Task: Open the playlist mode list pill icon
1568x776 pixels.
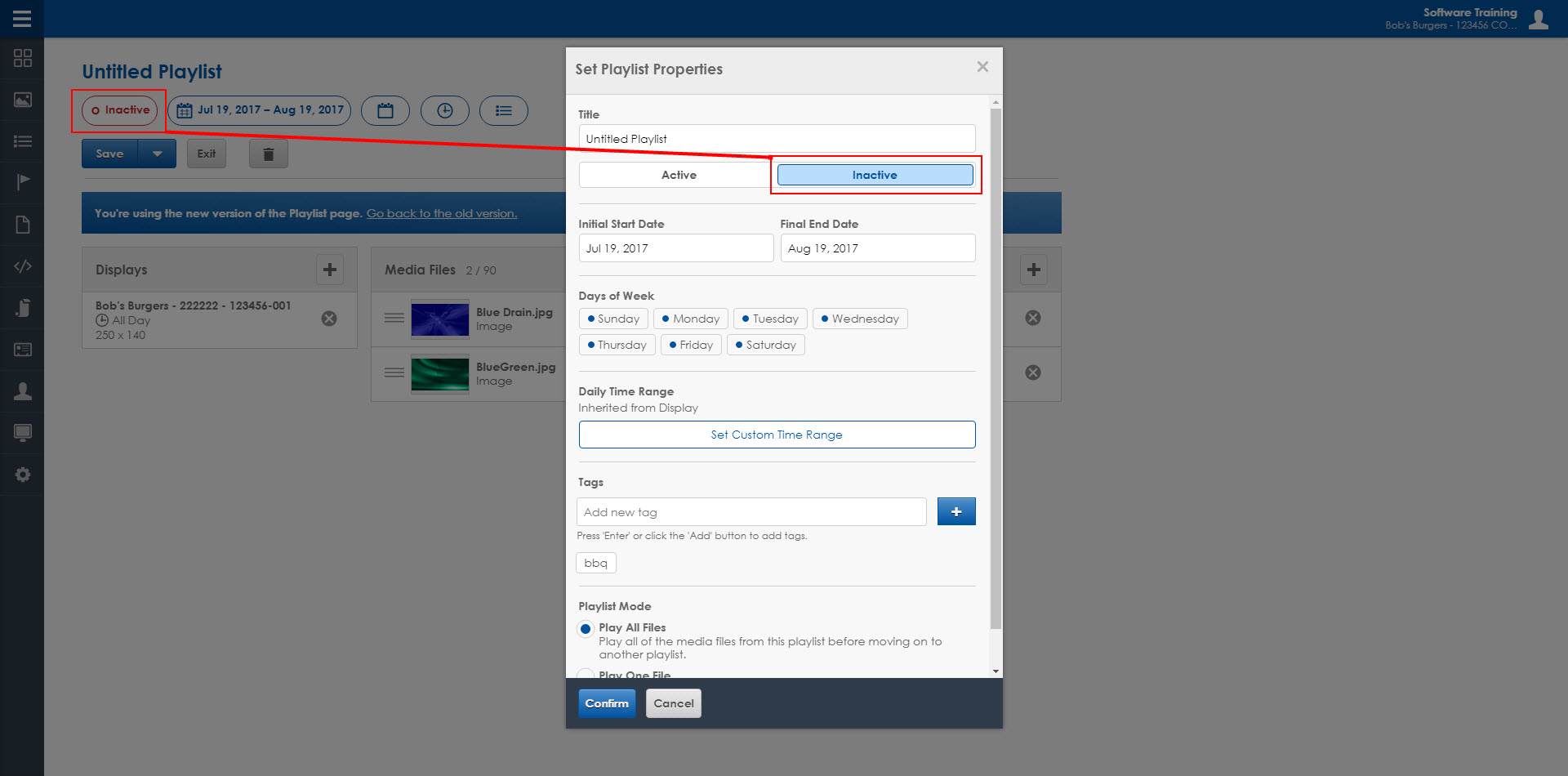Action: [503, 110]
